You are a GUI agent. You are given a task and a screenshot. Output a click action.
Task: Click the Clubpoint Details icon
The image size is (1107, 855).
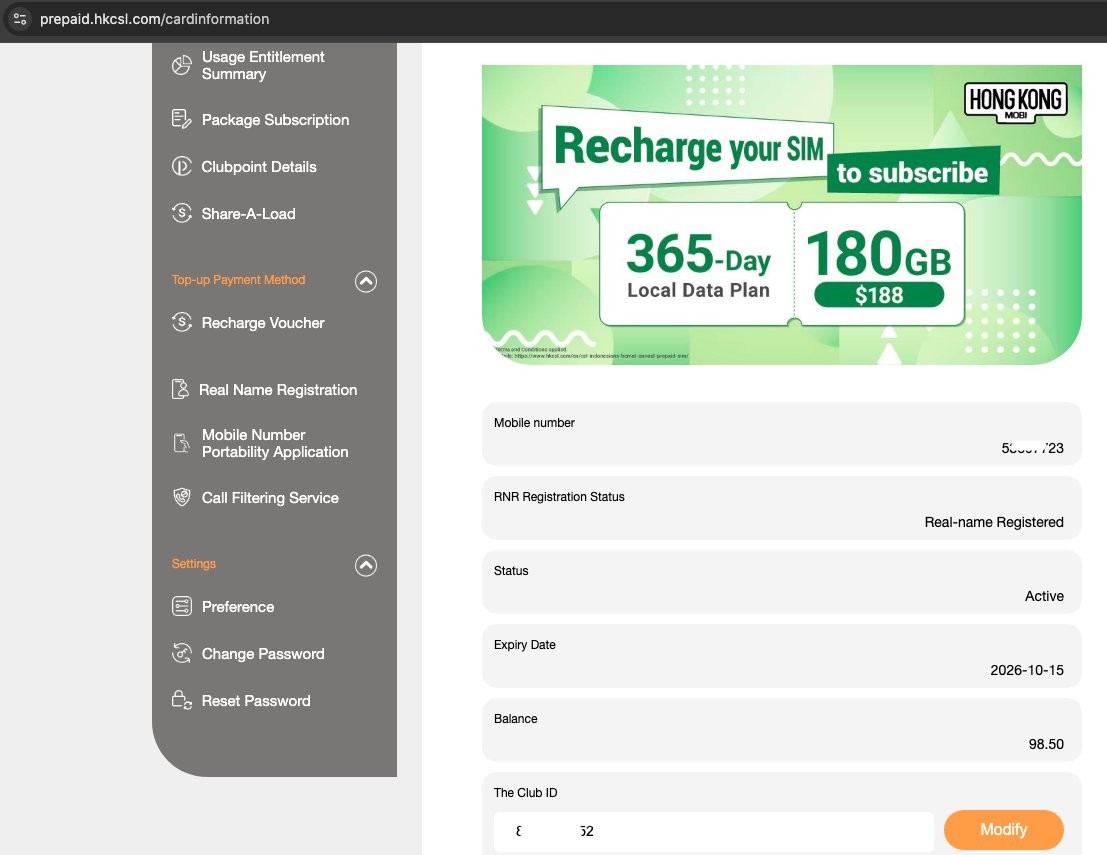coord(181,166)
